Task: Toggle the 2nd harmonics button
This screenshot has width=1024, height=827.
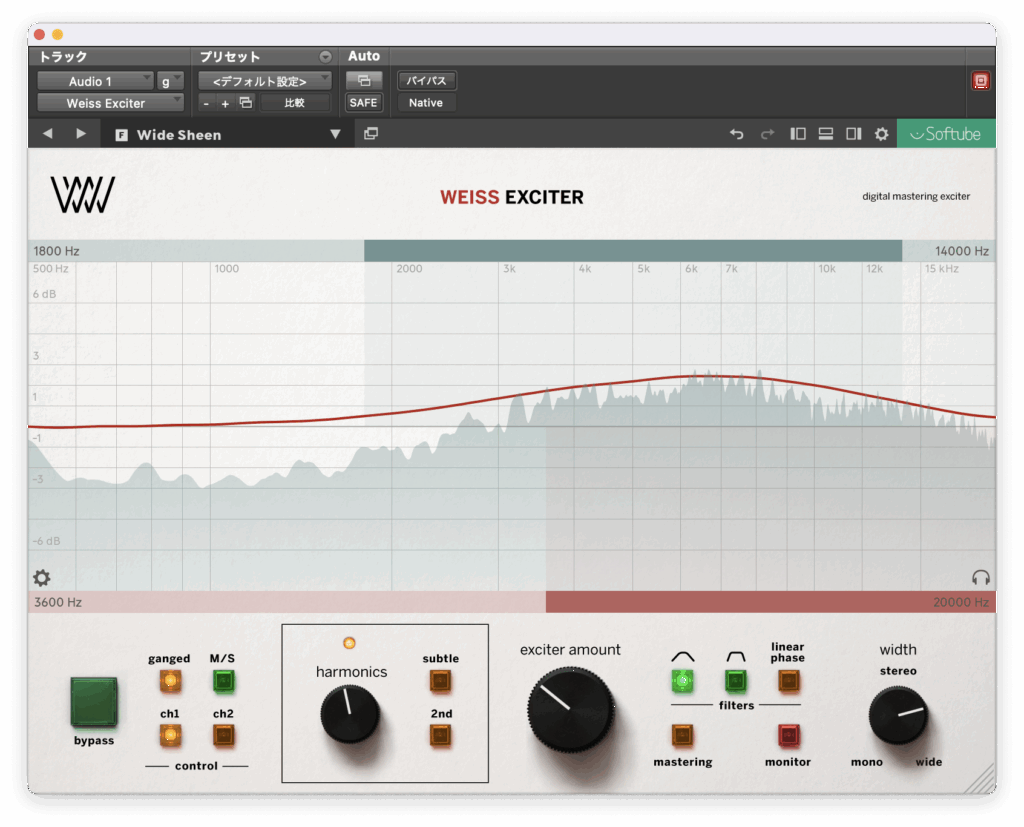Action: point(440,736)
